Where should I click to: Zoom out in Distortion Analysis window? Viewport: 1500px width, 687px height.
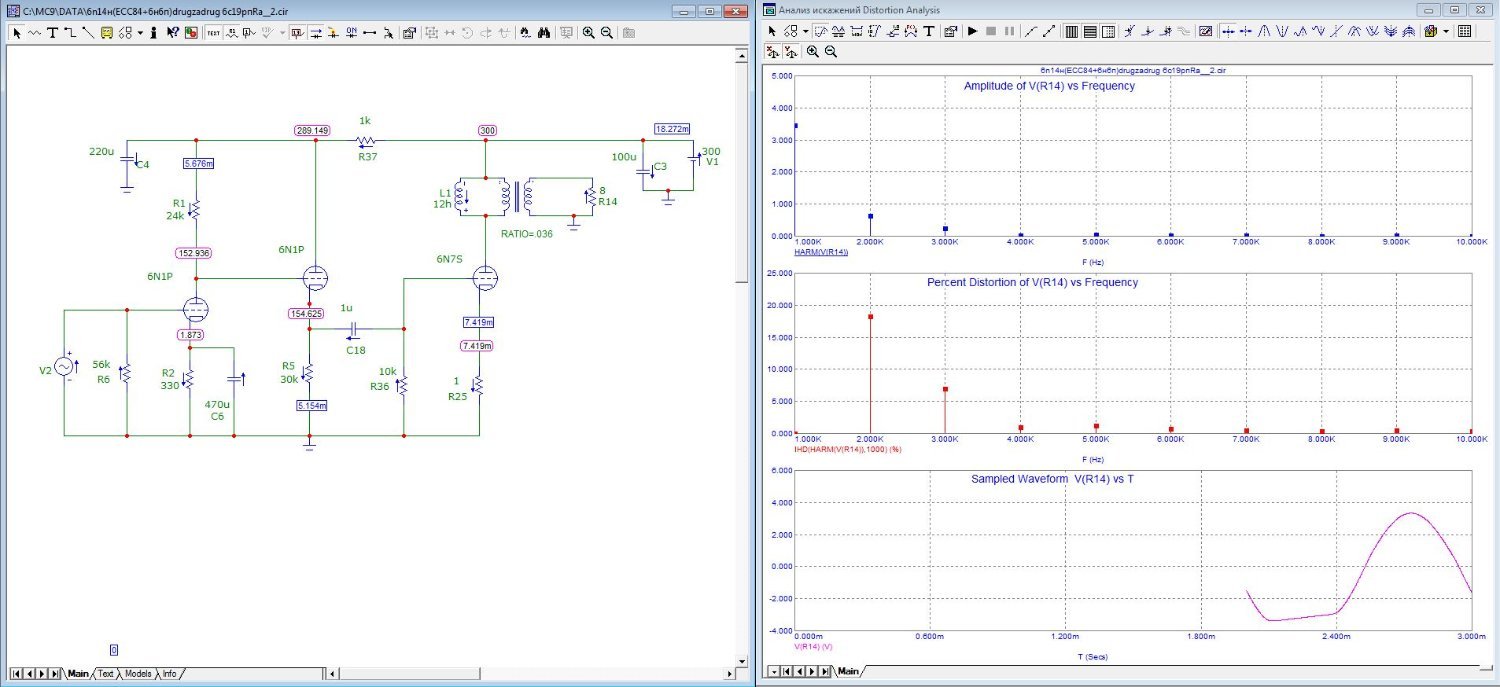click(831, 52)
